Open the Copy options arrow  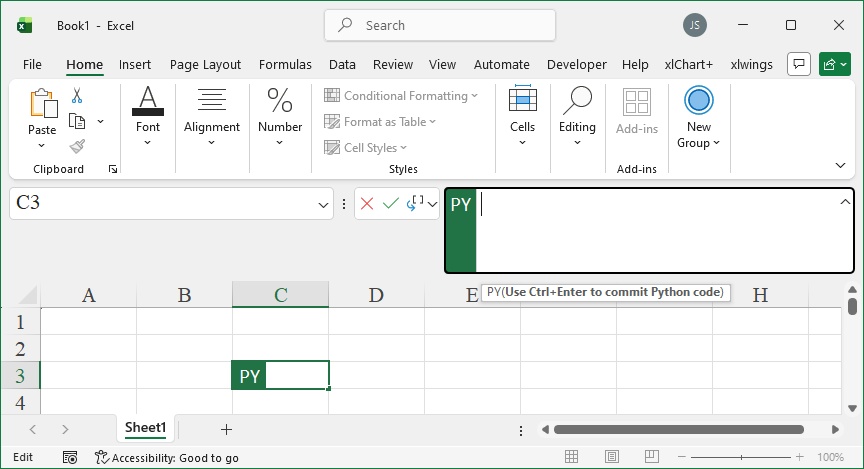[x=100, y=121]
